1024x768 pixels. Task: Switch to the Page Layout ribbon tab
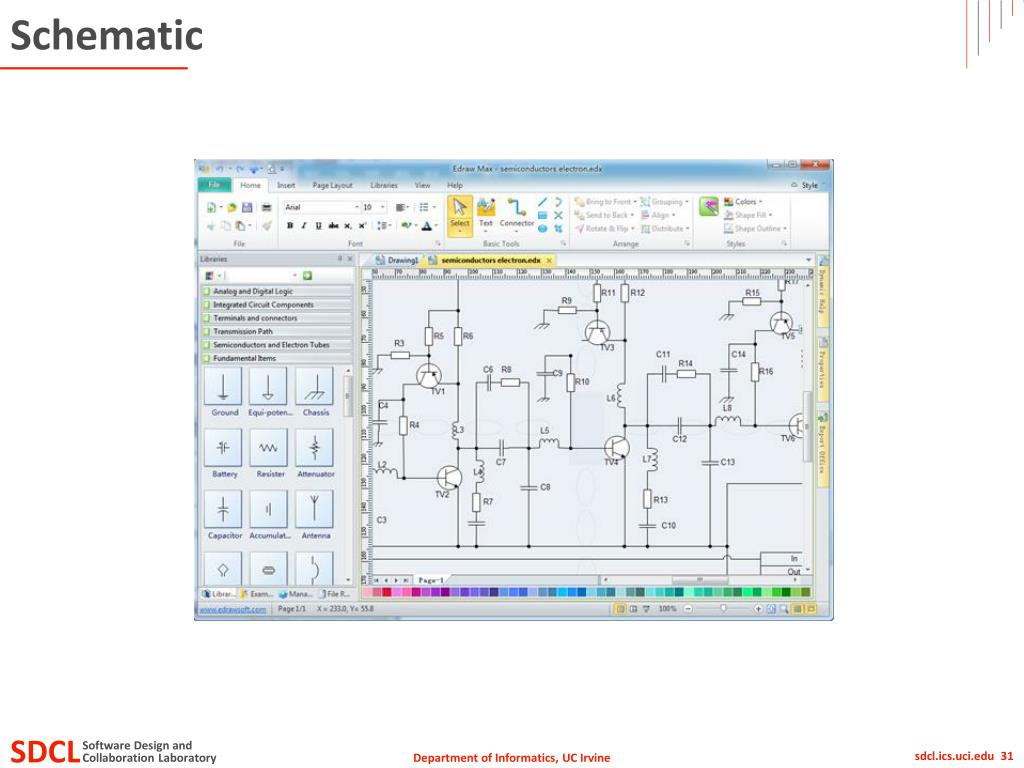tap(332, 185)
